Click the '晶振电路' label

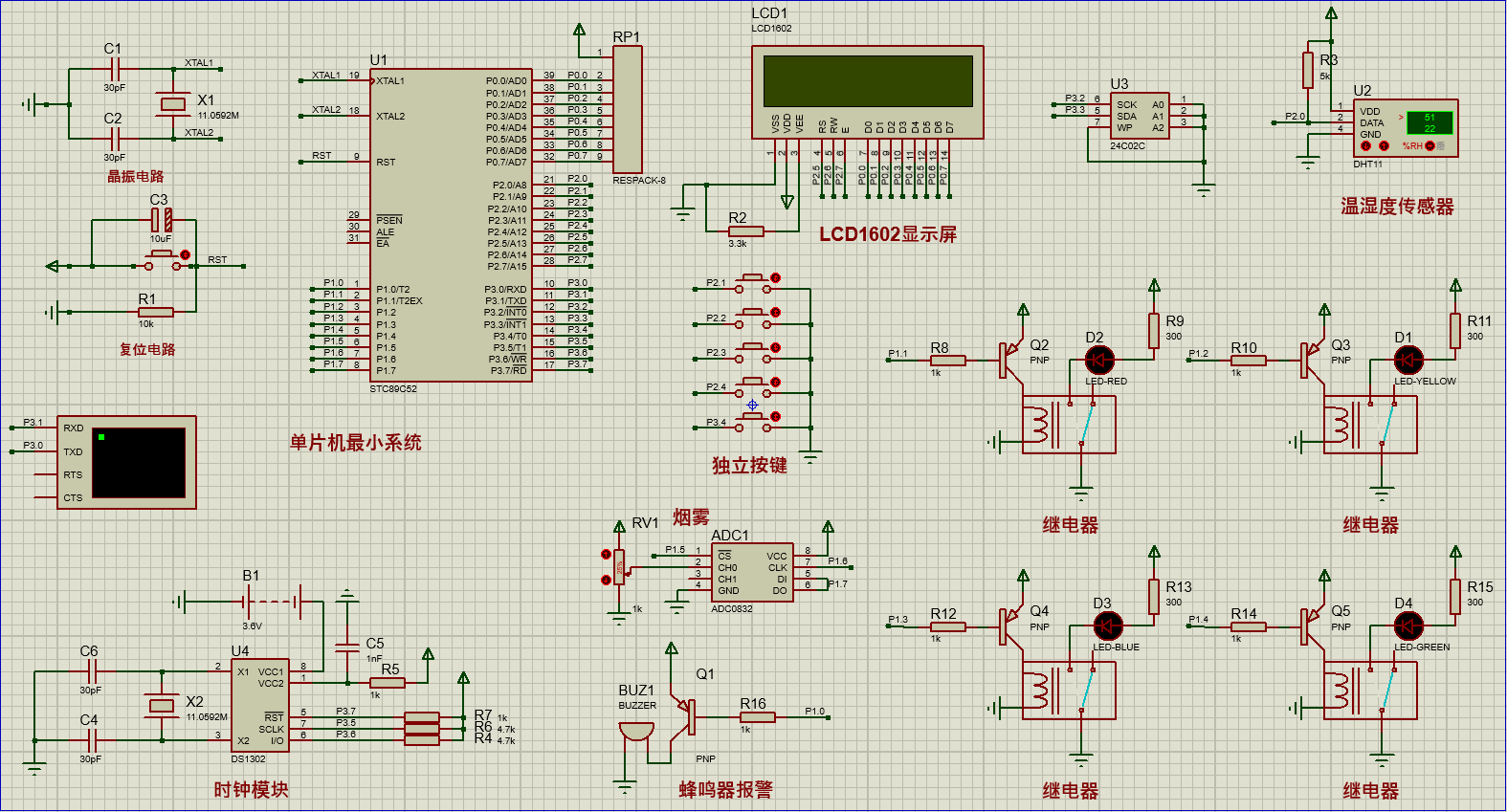pos(136,176)
